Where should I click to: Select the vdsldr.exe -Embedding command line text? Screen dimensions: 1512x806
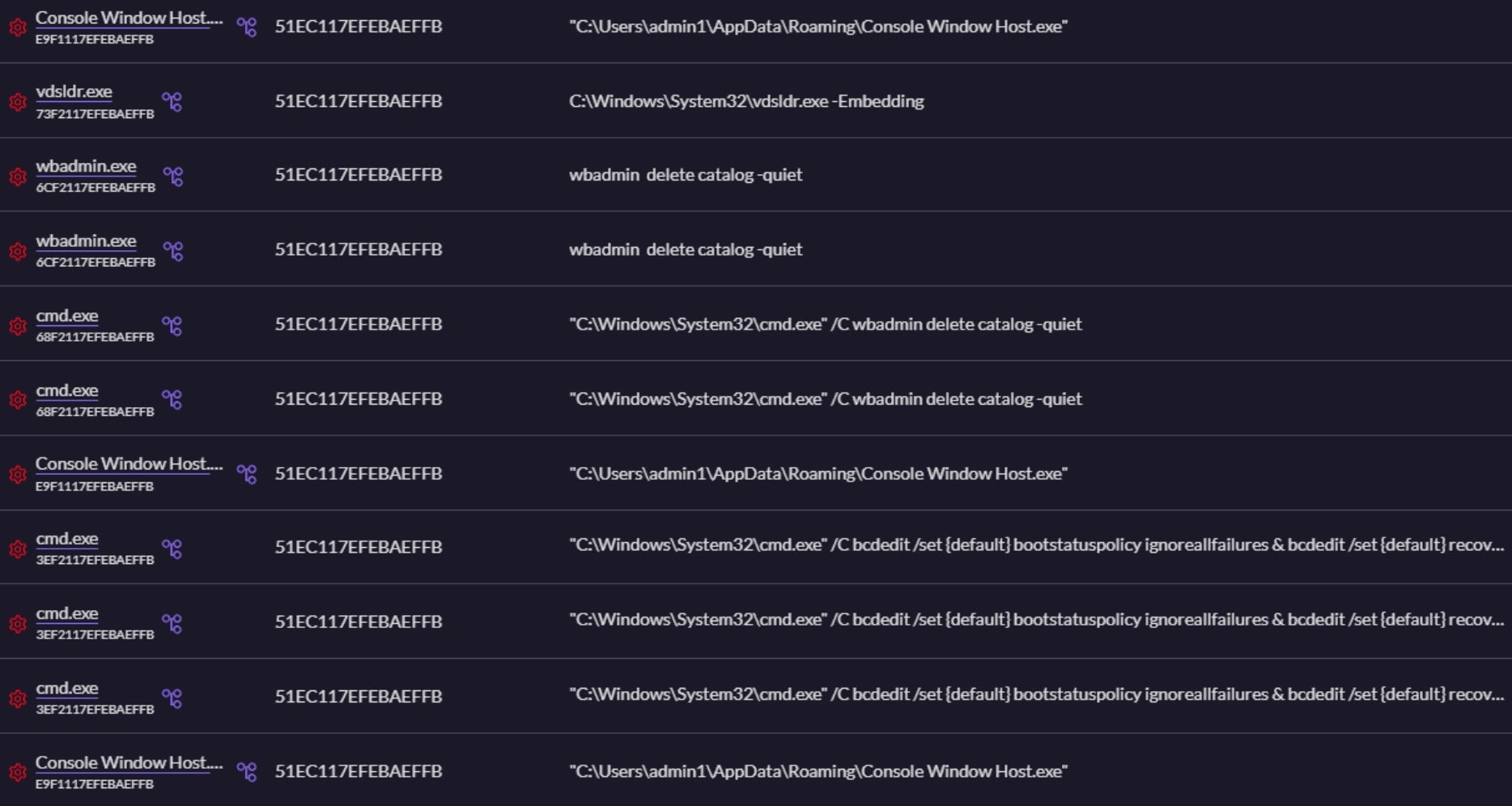(745, 101)
